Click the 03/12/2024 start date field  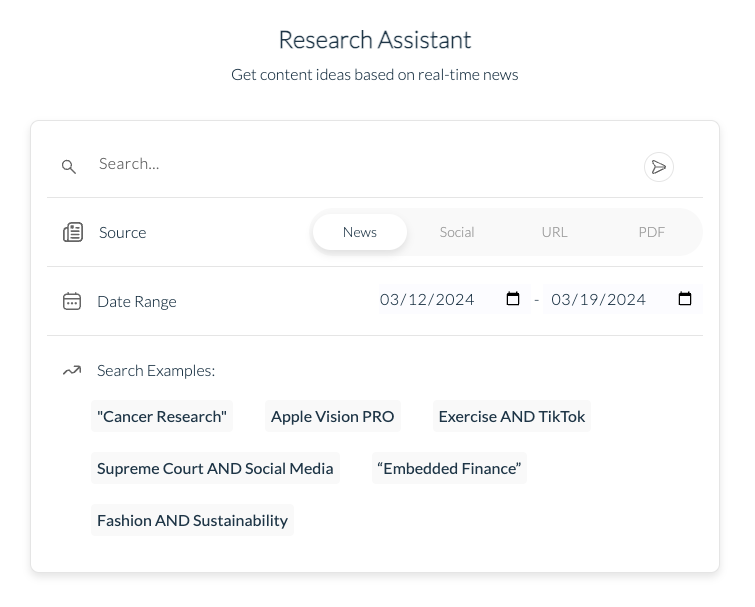(430, 299)
